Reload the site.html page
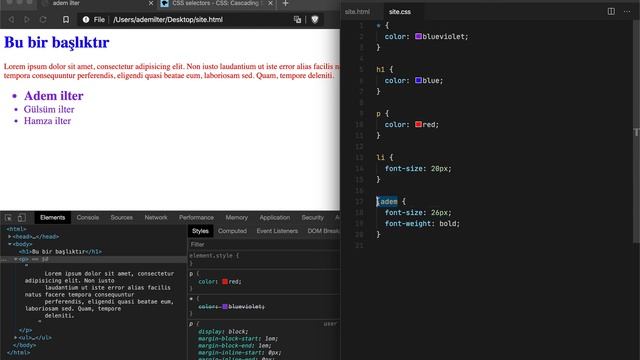The width and height of the screenshot is (640, 360). click(43, 20)
